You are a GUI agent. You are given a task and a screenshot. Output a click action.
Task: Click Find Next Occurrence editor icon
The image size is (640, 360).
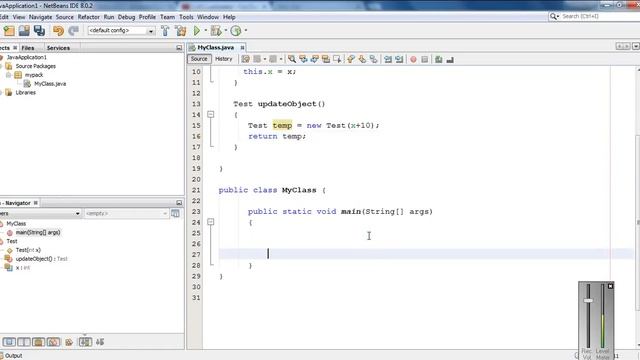pyautogui.click(x=314, y=59)
